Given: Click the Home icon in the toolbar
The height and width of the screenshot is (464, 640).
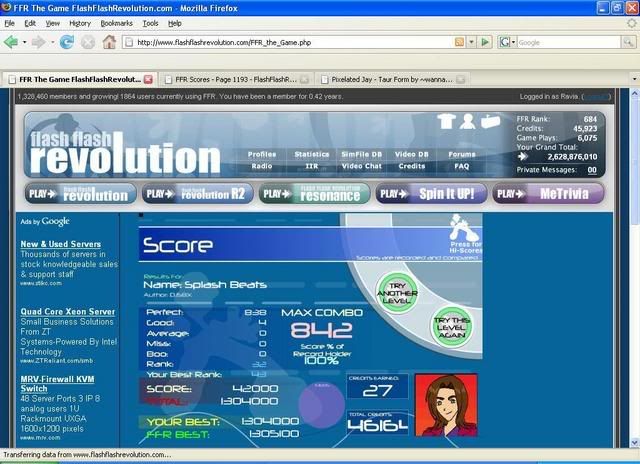Looking at the screenshot, I should click(109, 42).
